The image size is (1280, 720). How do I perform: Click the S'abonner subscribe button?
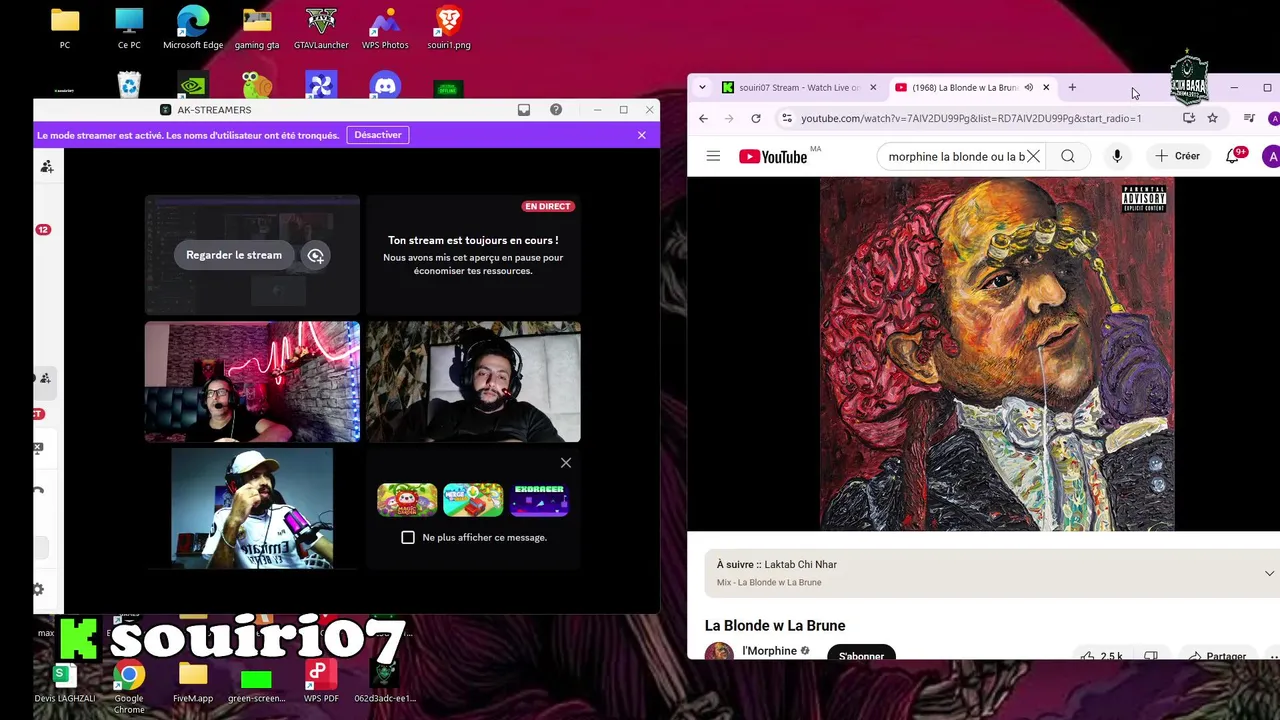(861, 656)
